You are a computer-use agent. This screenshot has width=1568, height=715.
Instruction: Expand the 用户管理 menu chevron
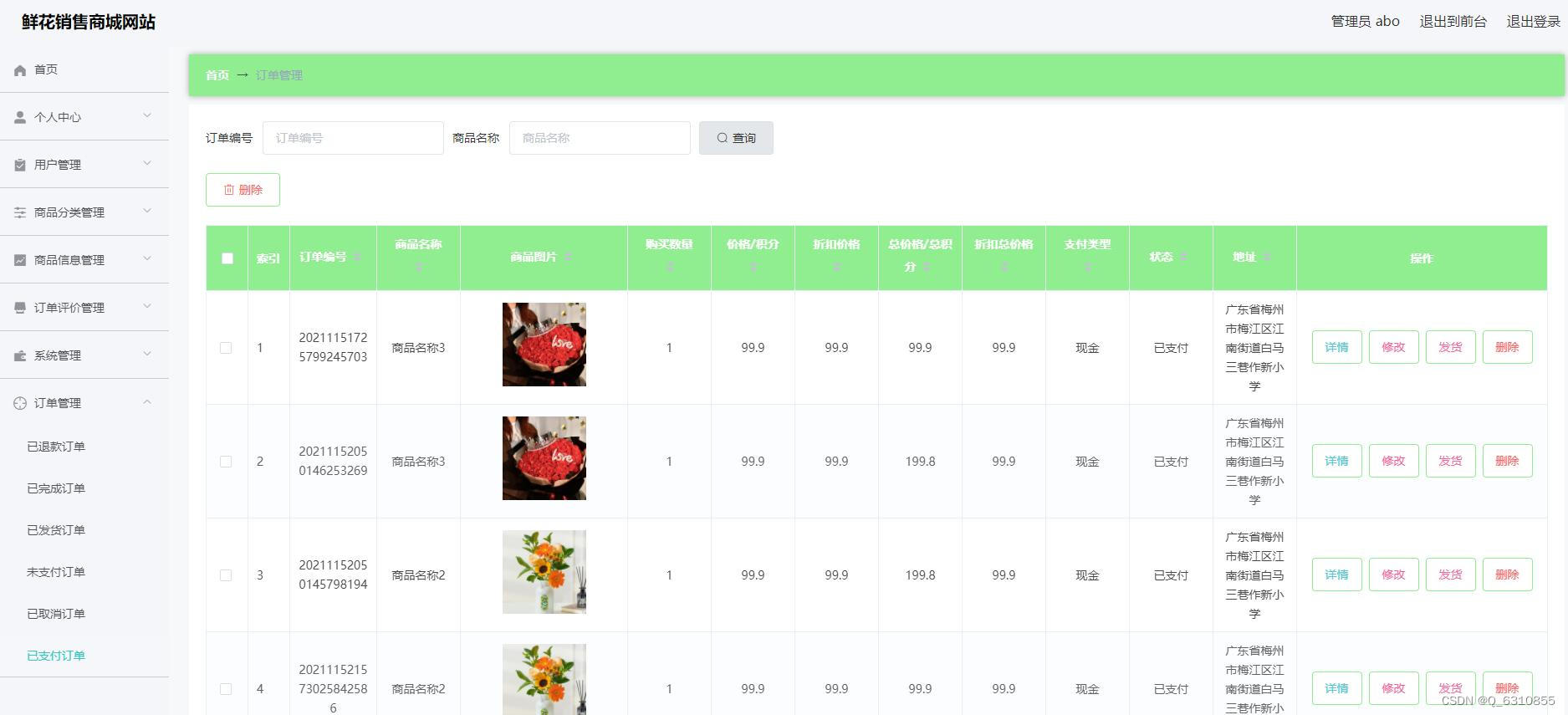[x=147, y=164]
